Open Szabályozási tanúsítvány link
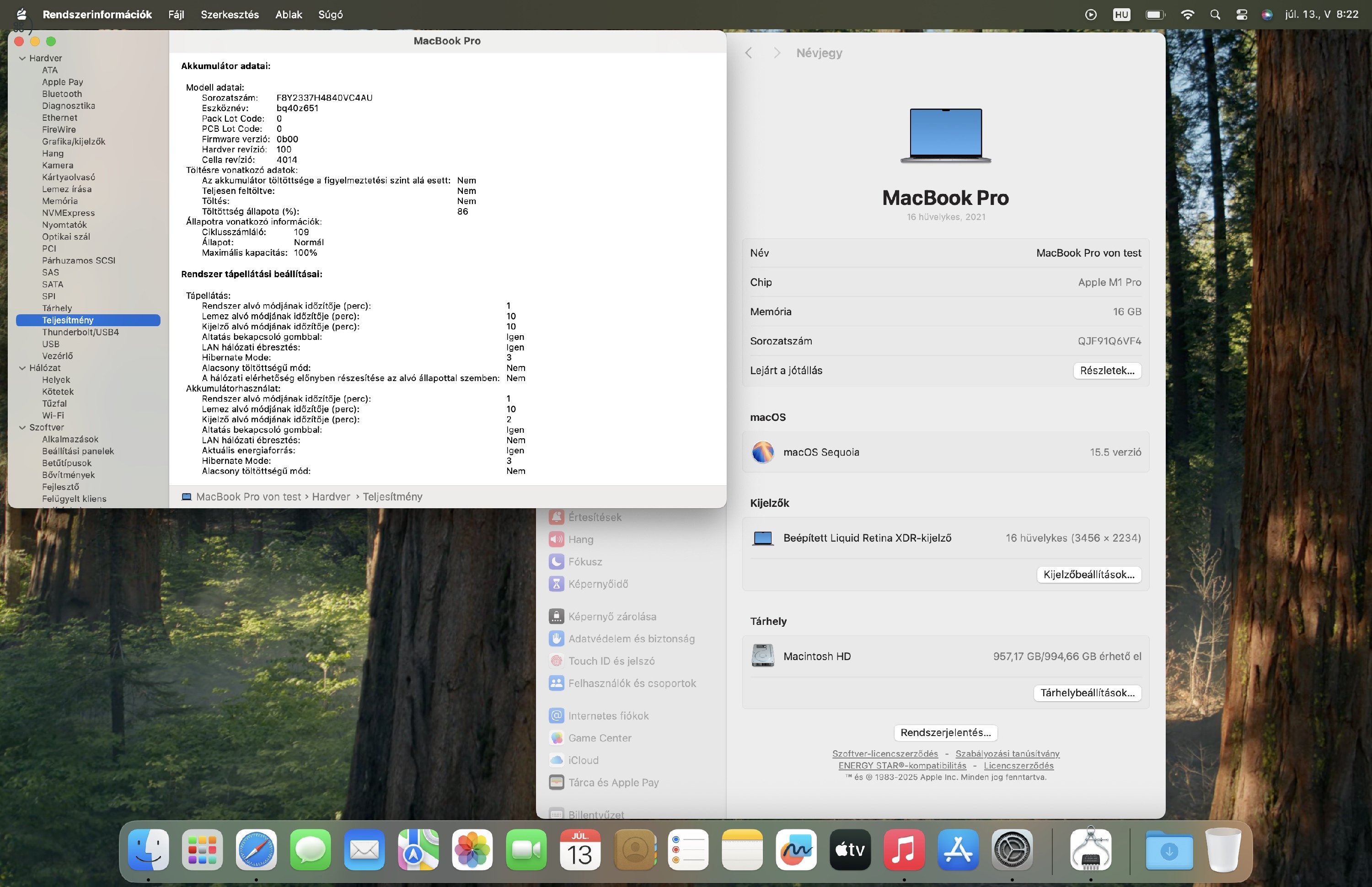 point(1008,753)
